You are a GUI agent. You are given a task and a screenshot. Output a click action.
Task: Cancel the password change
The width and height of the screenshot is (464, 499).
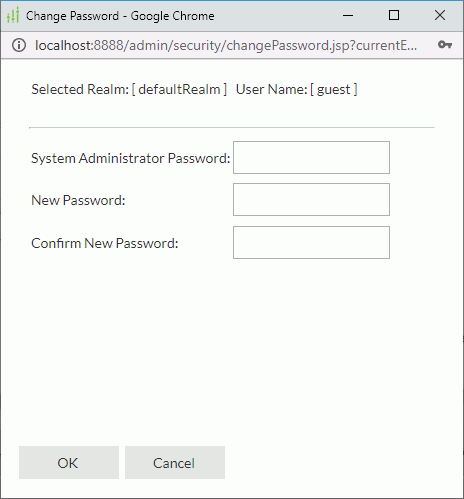point(175,463)
